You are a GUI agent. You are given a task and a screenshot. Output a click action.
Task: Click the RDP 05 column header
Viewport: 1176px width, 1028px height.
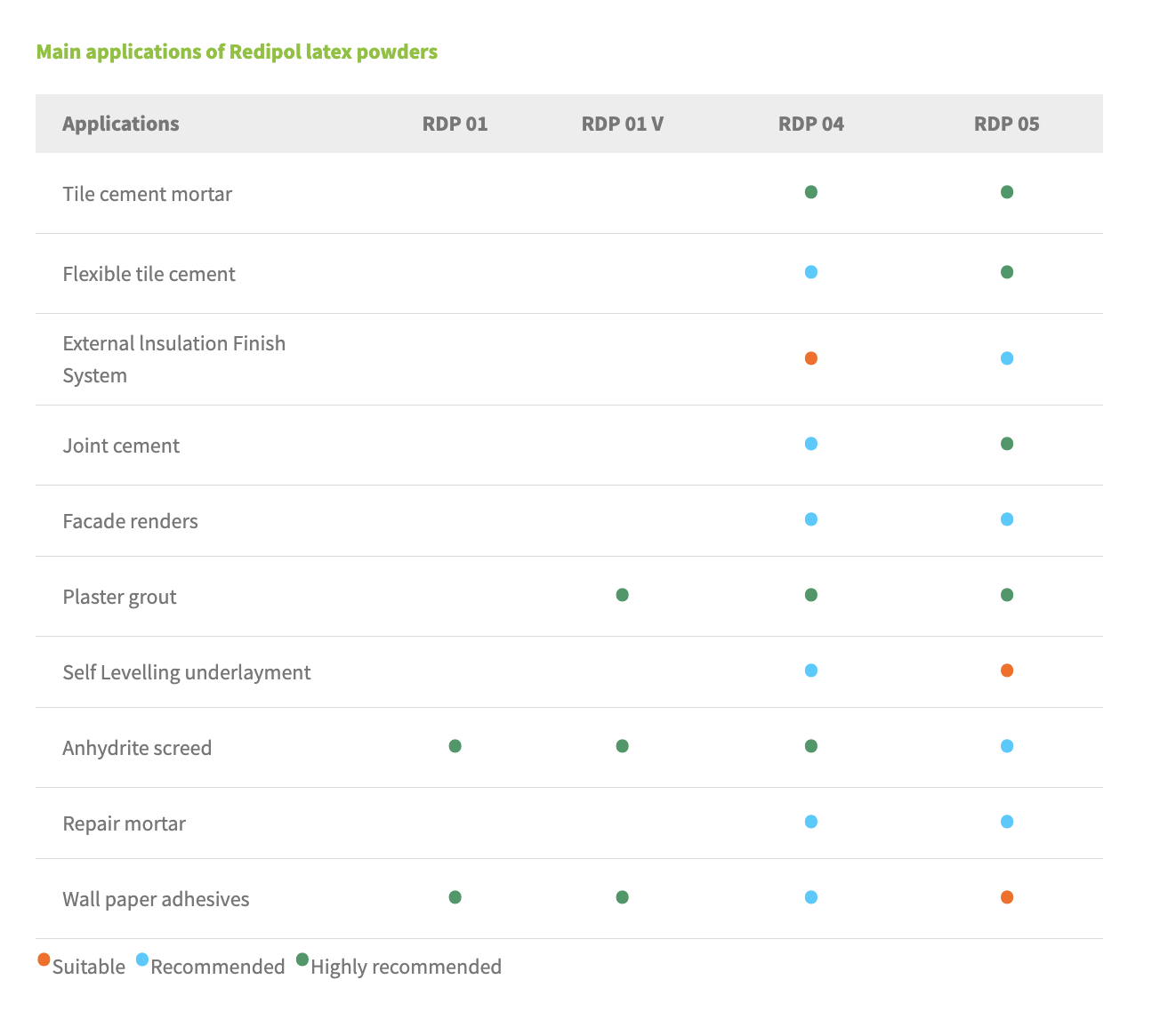(1006, 124)
